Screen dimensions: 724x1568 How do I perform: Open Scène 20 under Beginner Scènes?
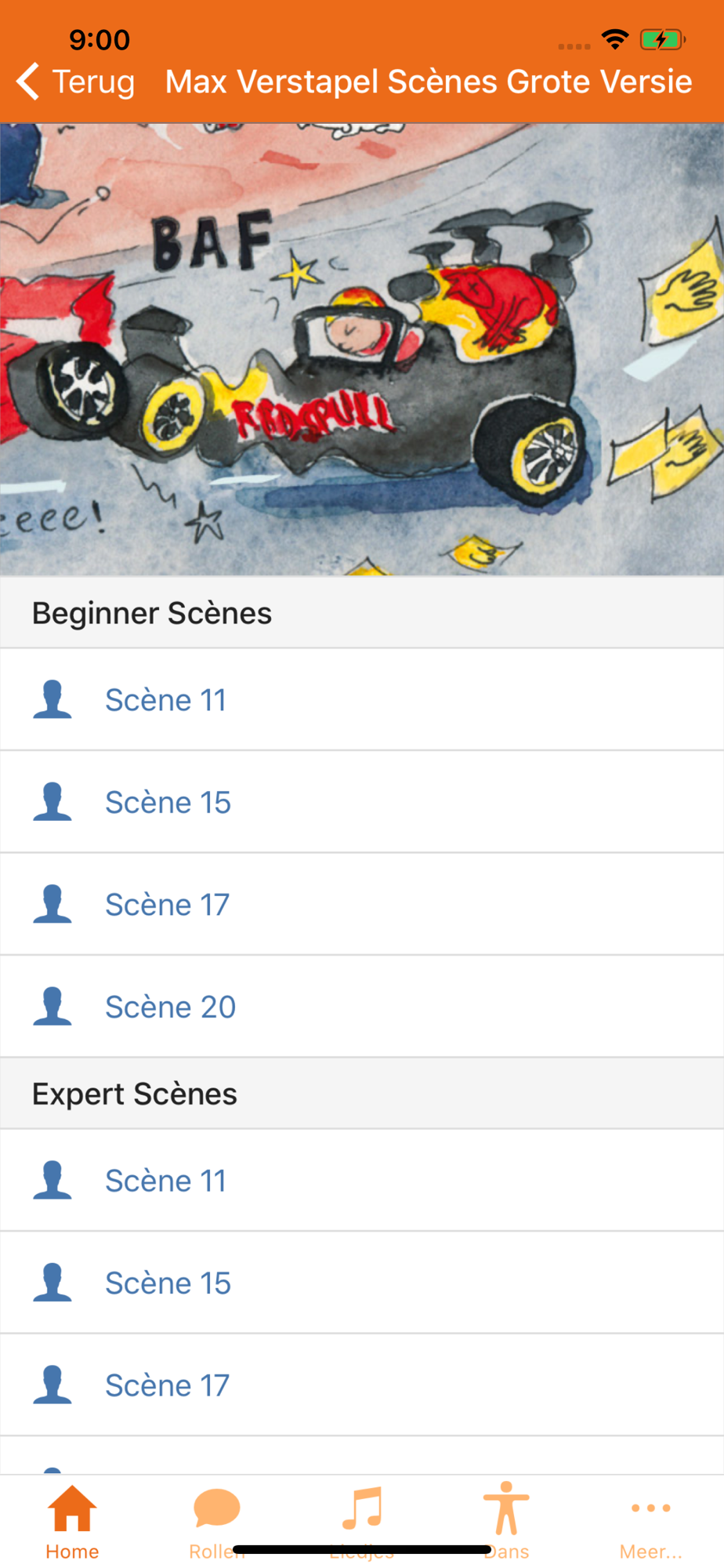pos(171,1007)
